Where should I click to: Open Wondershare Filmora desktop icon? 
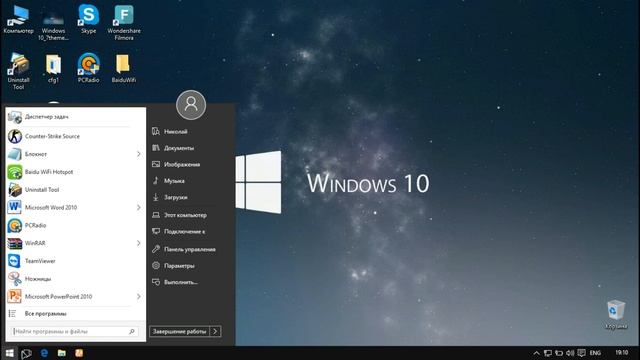pos(124,22)
